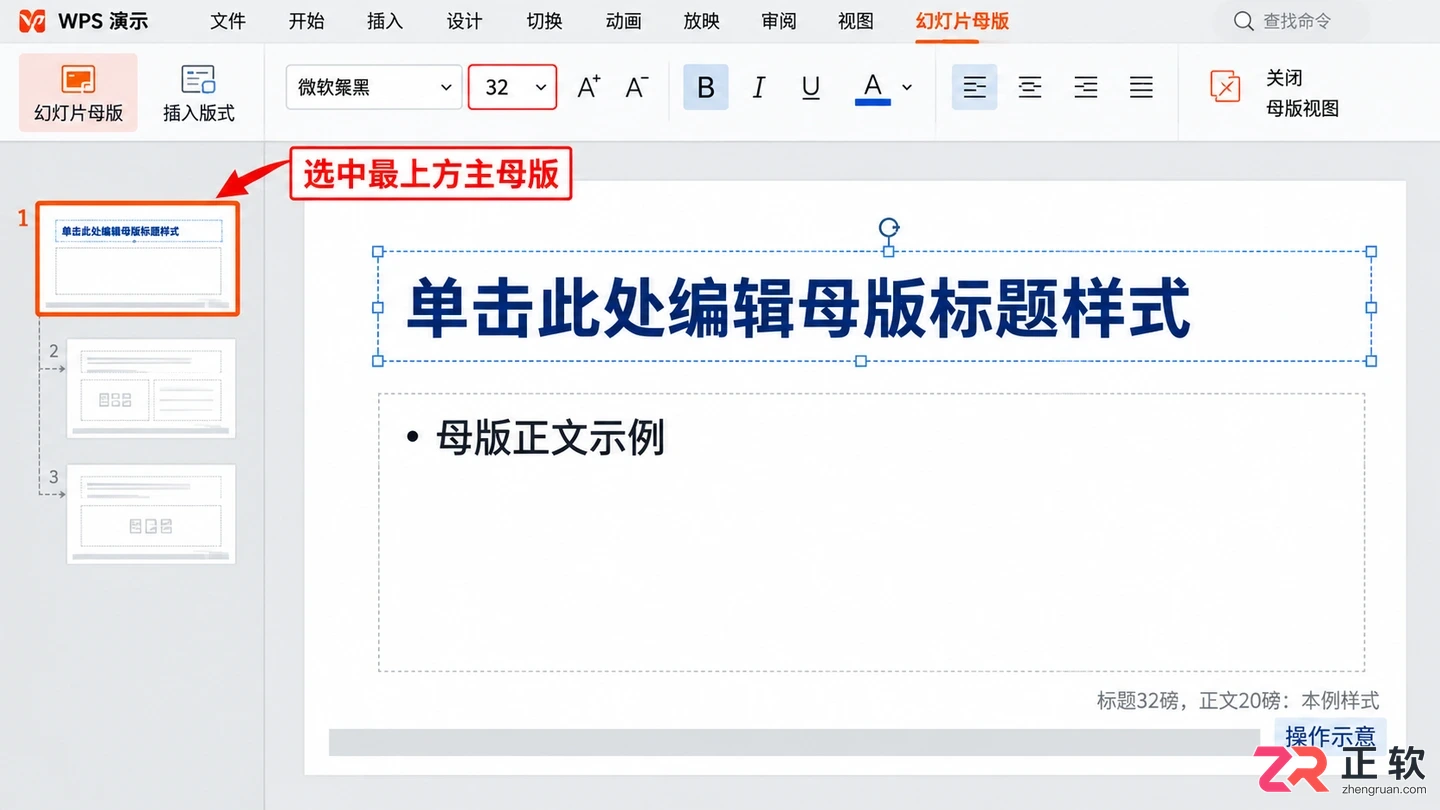Toggle underline formatting
Screen dimensions: 1440x810
point(811,87)
